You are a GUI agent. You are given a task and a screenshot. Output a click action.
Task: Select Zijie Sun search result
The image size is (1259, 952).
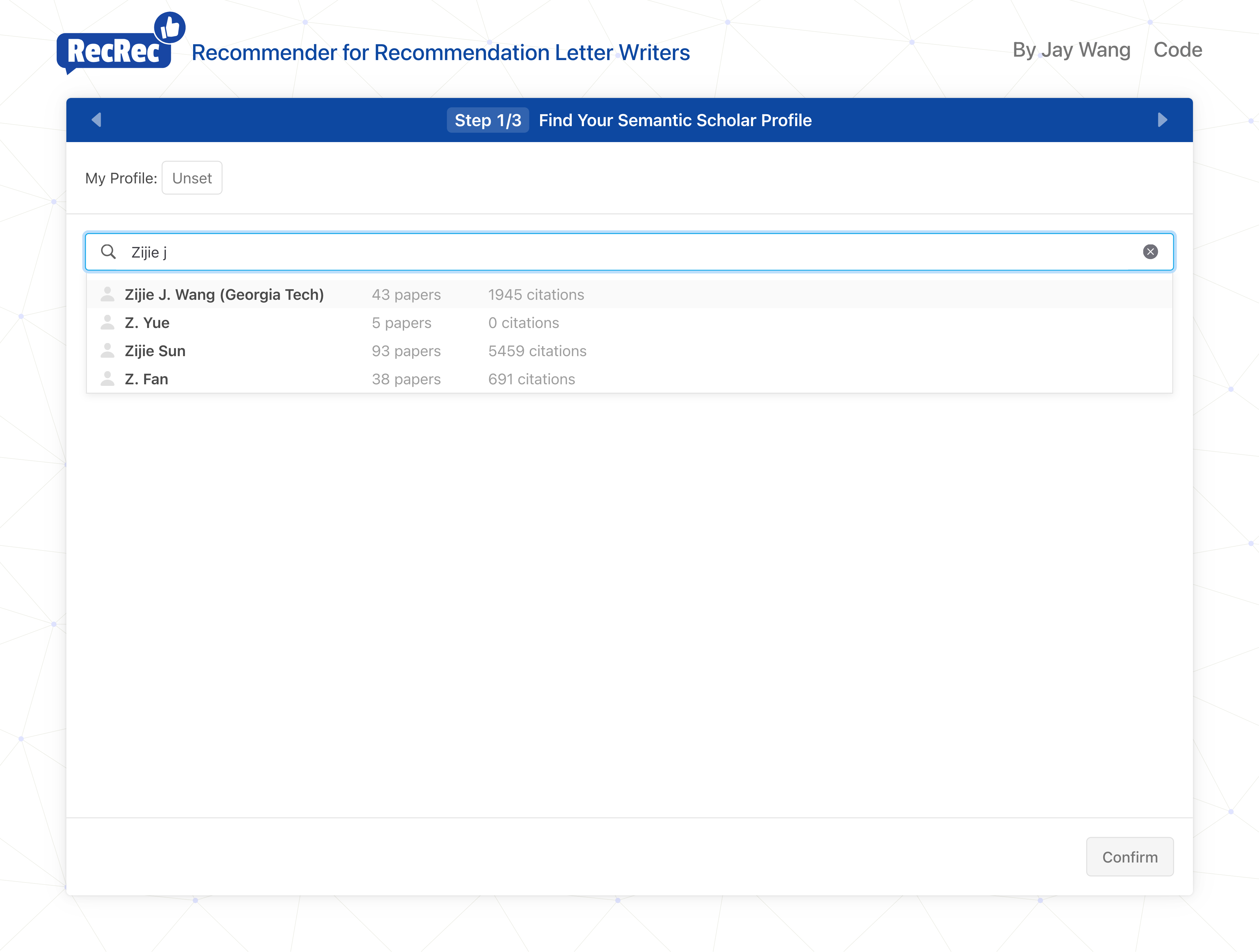(629, 351)
